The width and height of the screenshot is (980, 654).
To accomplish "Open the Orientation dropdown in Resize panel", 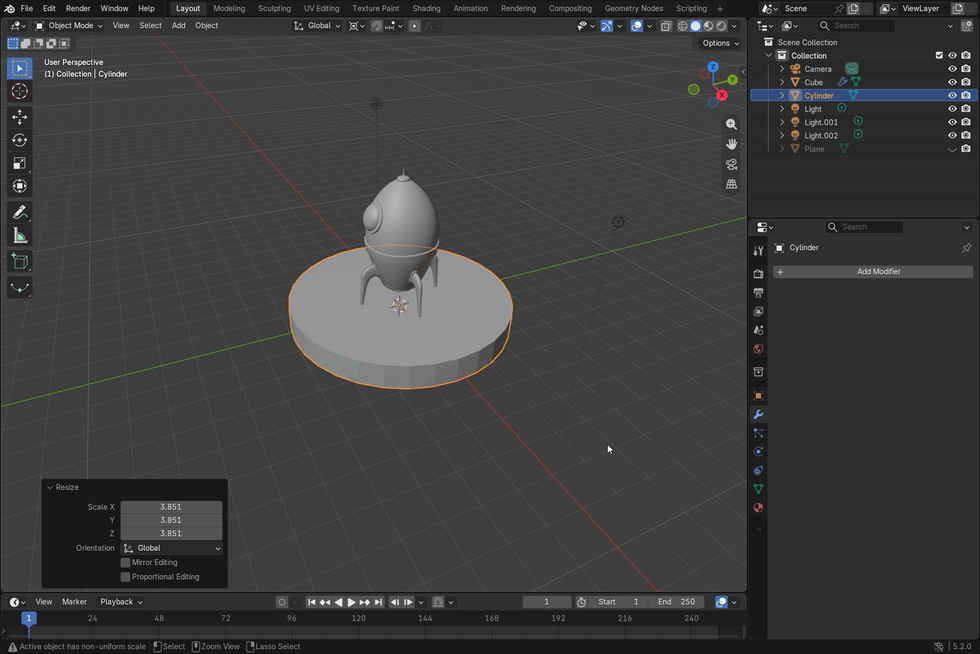I will 172,548.
